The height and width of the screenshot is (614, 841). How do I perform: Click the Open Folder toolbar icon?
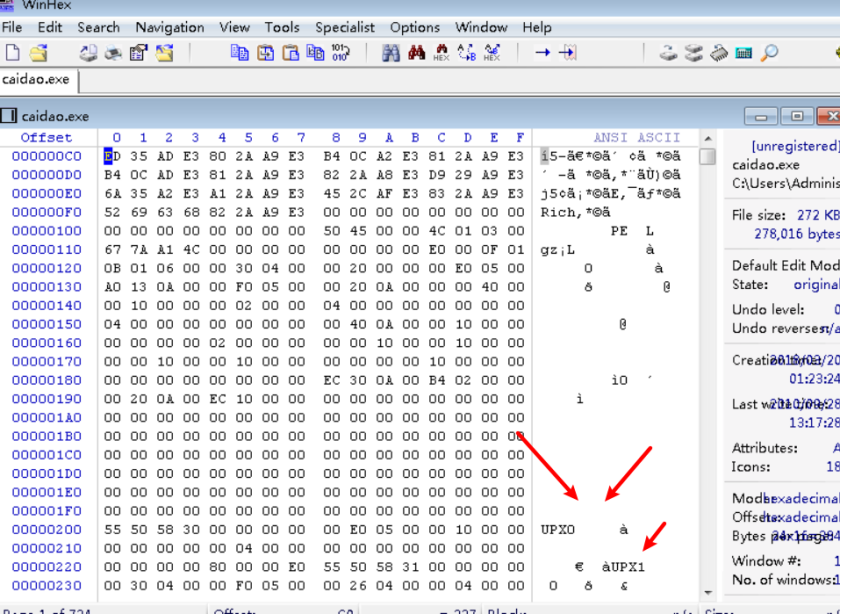pos(164,53)
